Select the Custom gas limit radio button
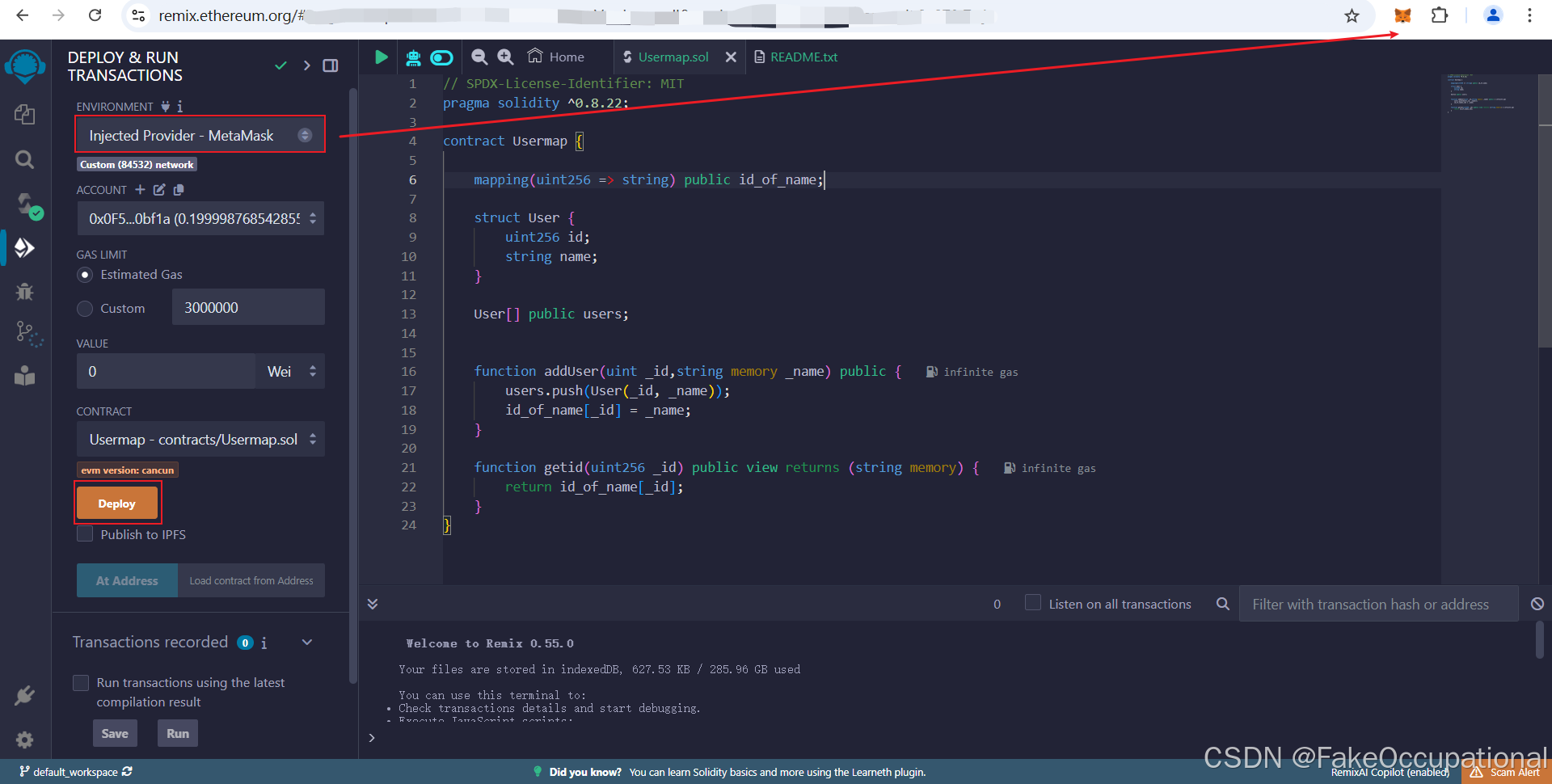The height and width of the screenshot is (784, 1552). coord(85,309)
